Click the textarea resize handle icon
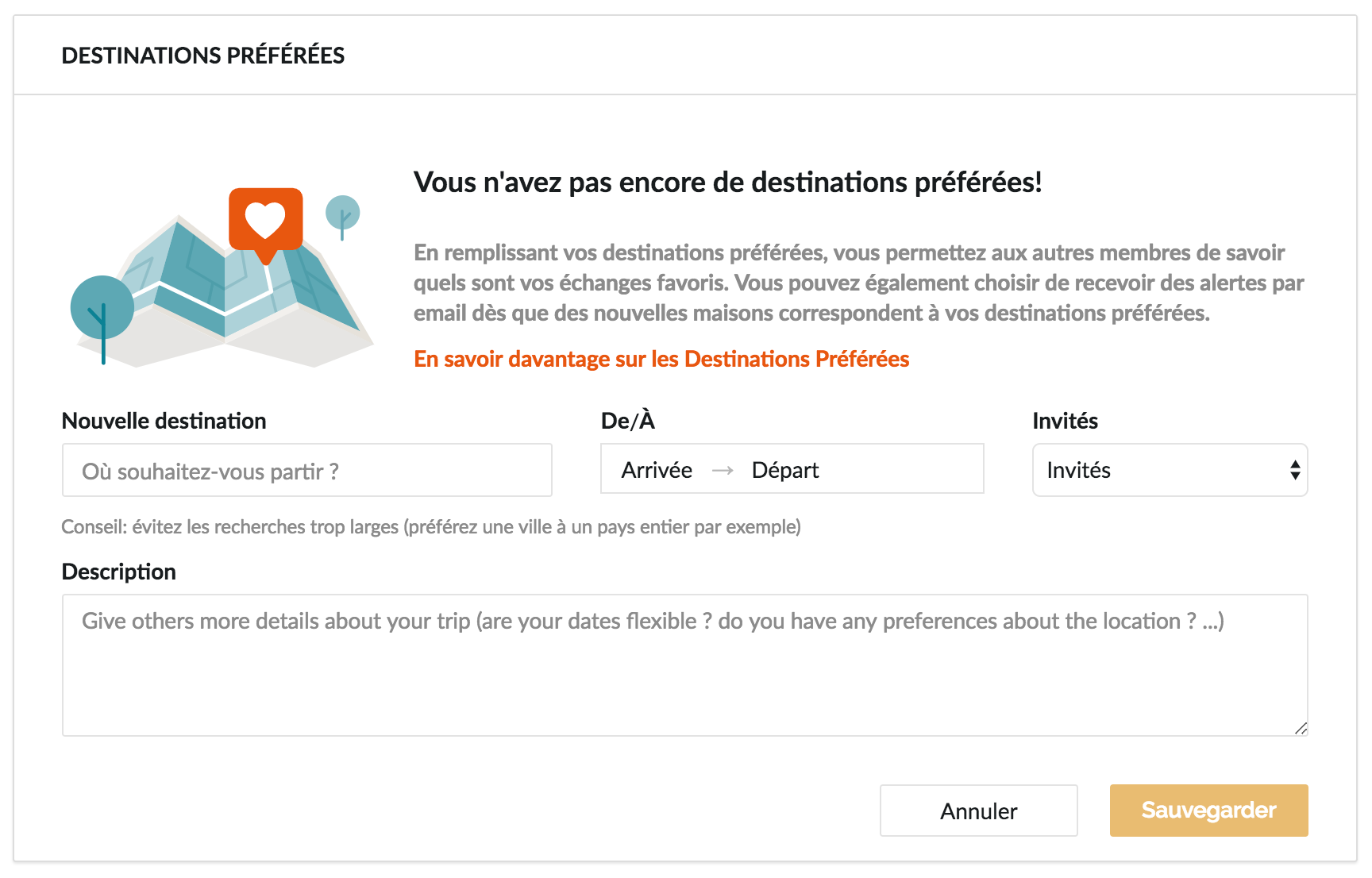This screenshot has height=878, width=1372. click(1301, 727)
